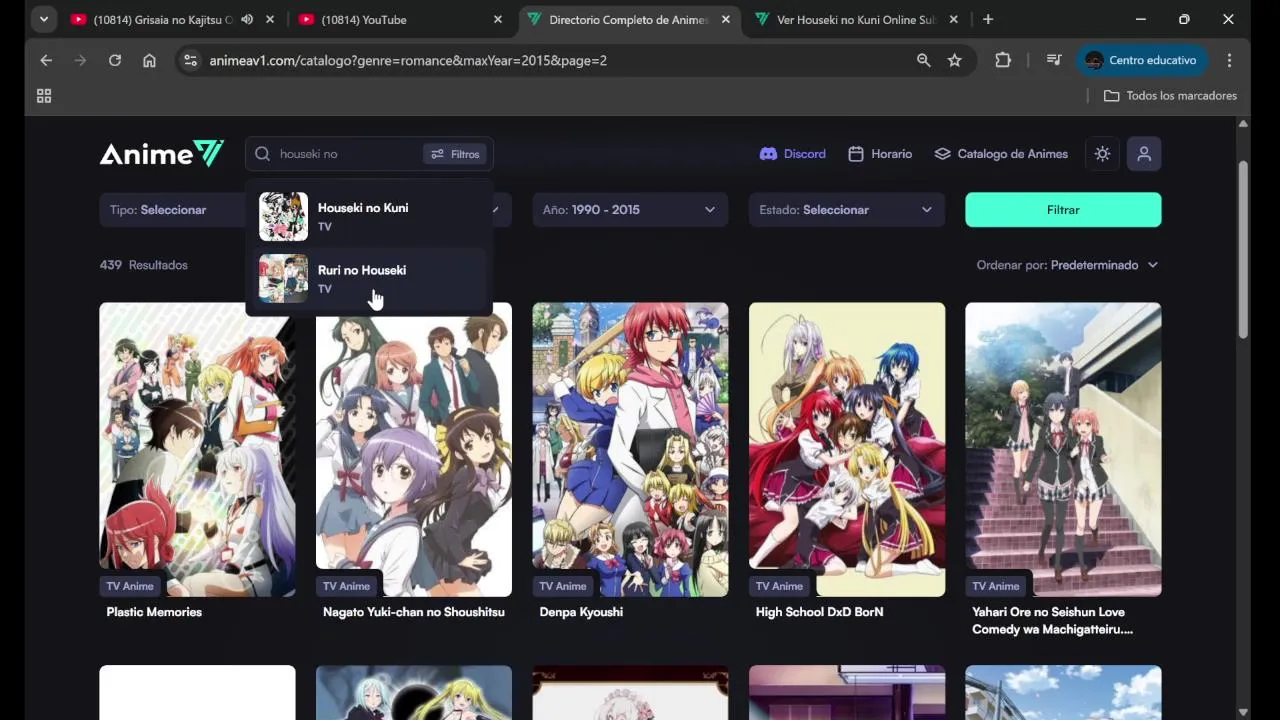The height and width of the screenshot is (720, 1280).
Task: Reload the current page
Action: point(115,60)
